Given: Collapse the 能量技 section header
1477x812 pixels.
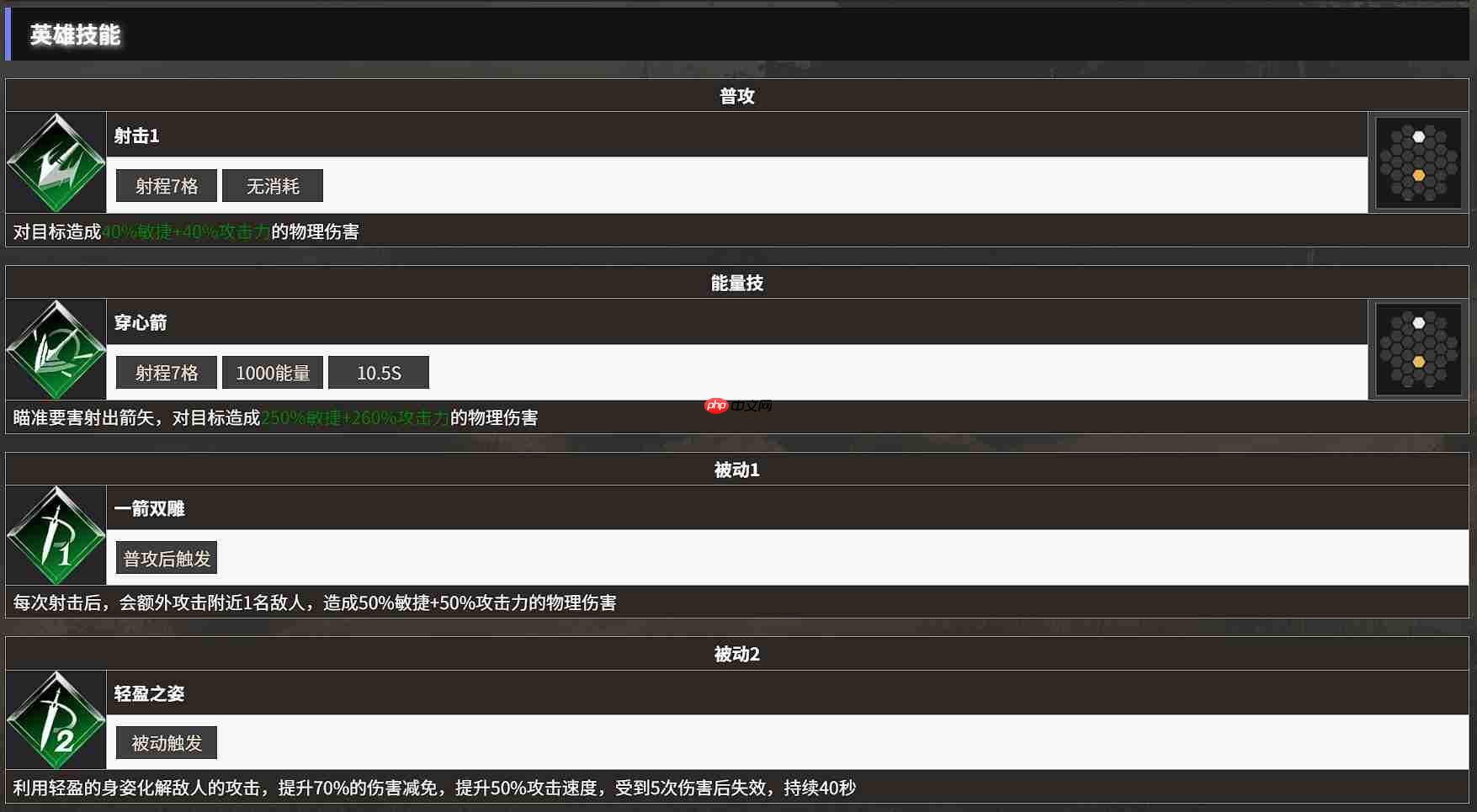Looking at the screenshot, I should 738,282.
